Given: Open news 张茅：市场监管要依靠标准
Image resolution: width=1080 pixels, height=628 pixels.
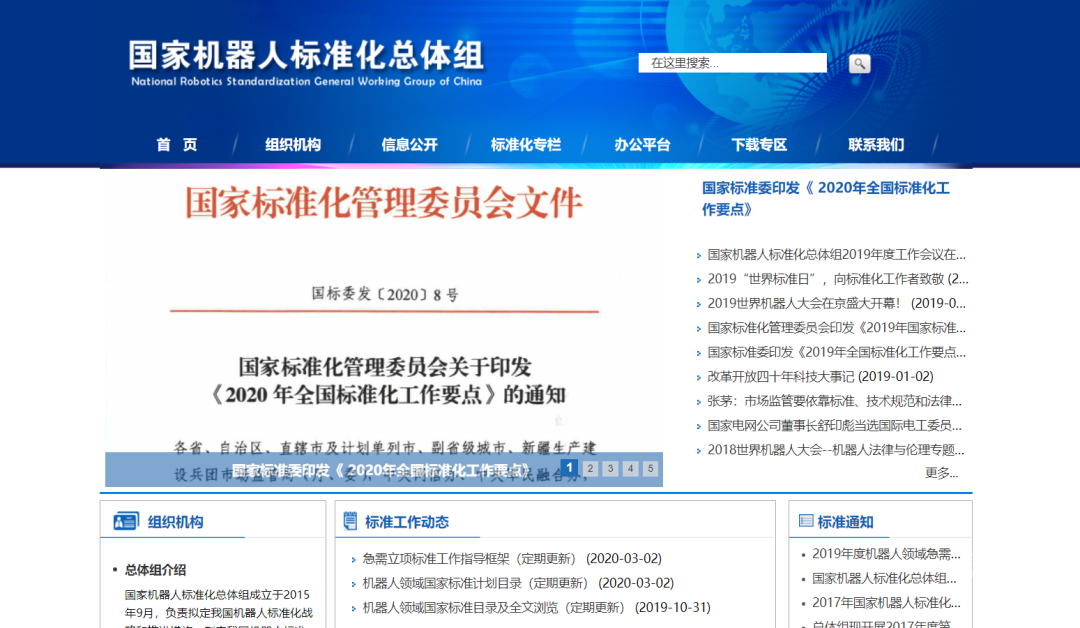Looking at the screenshot, I should pos(834,401).
